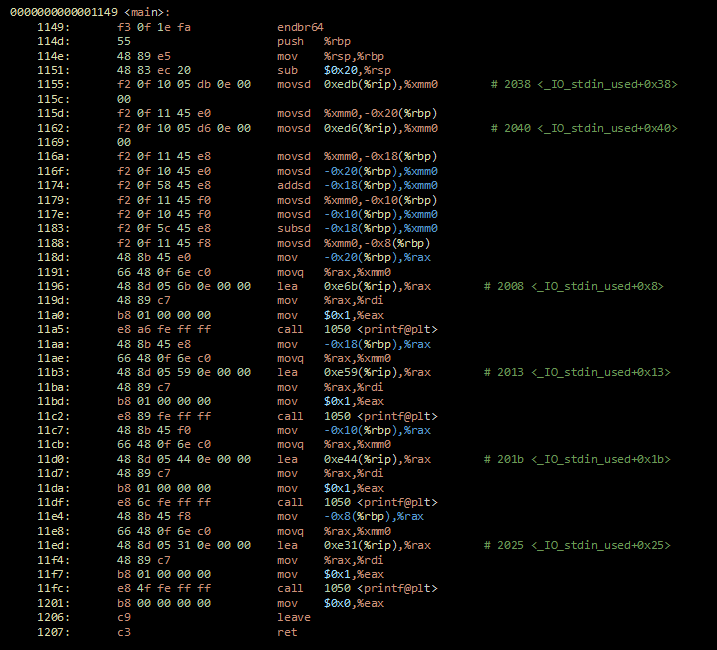Click the push %rbp instruction
This screenshot has height=650, width=717.
coord(314,41)
